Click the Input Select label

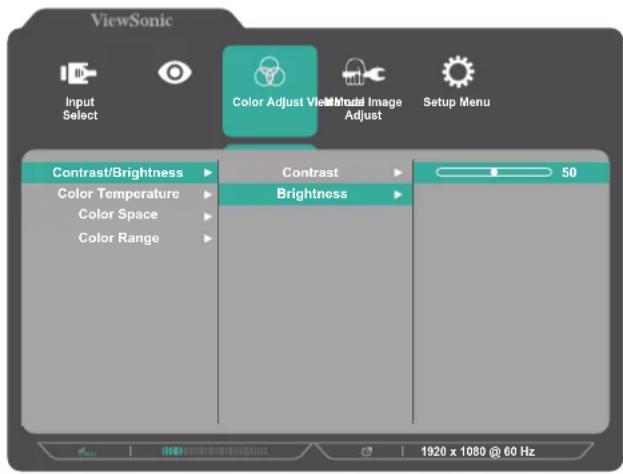(80, 108)
